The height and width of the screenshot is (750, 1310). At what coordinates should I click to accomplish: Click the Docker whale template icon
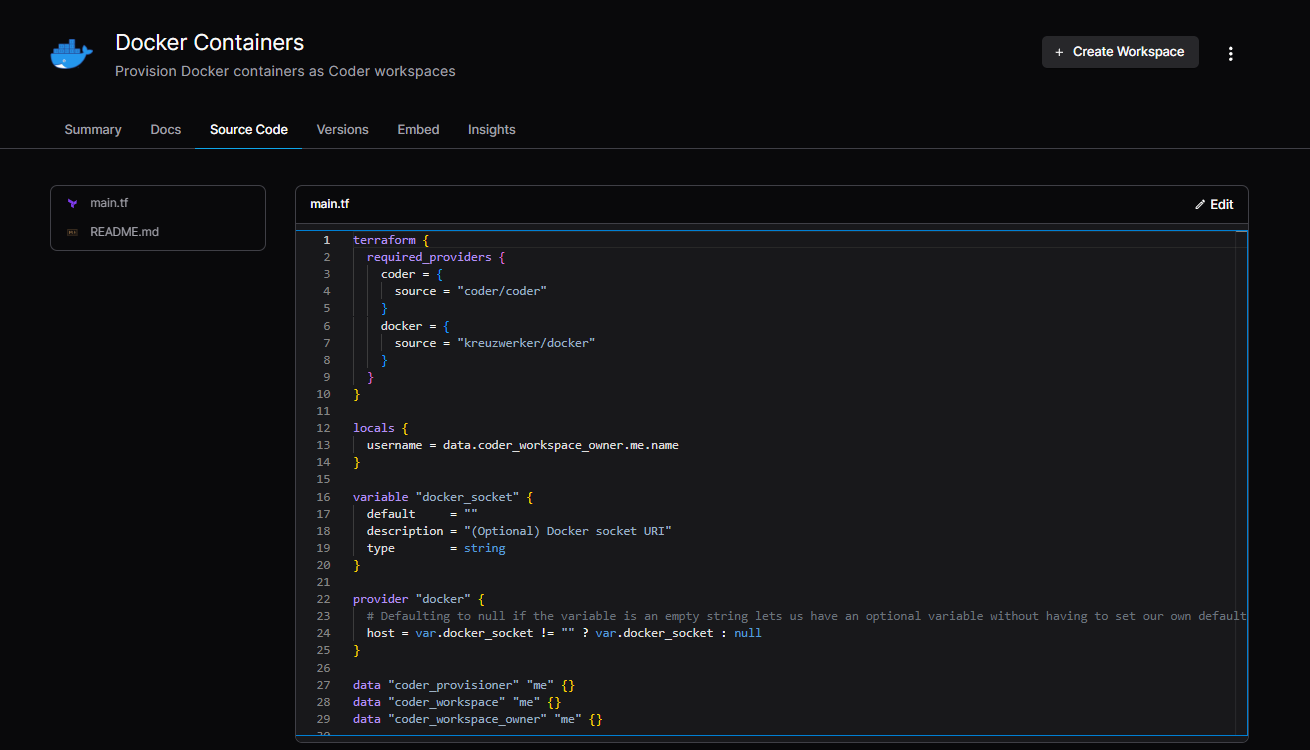pyautogui.click(x=71, y=55)
